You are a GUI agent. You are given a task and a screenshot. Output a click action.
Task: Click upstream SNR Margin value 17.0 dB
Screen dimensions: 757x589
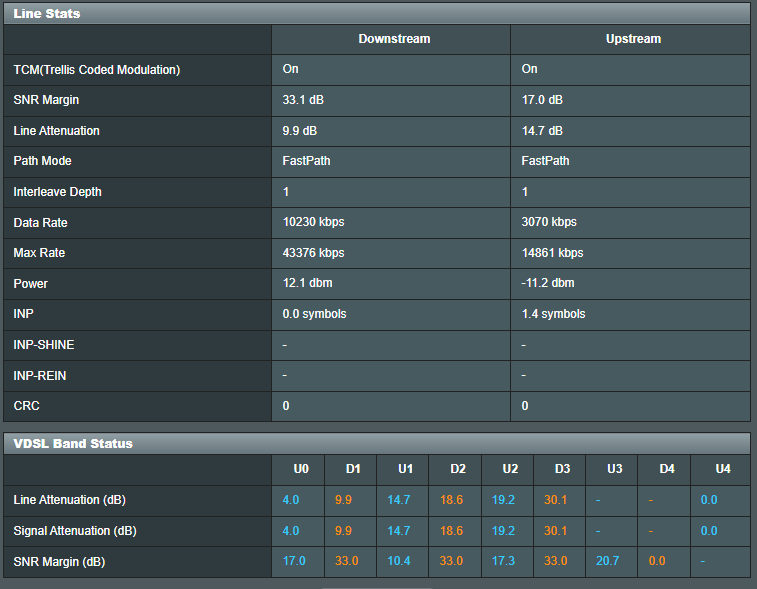point(542,100)
